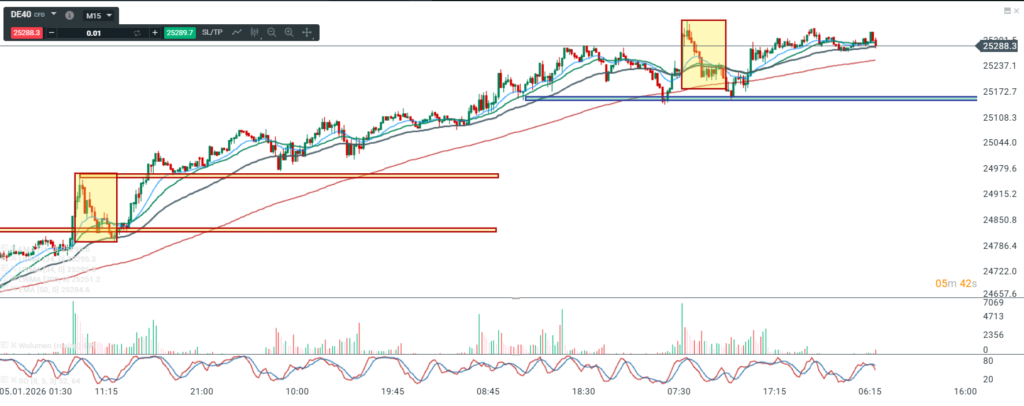Zoom in the chart with the magnifier plus
The height and width of the screenshot is (406, 1024).
[x=289, y=33]
